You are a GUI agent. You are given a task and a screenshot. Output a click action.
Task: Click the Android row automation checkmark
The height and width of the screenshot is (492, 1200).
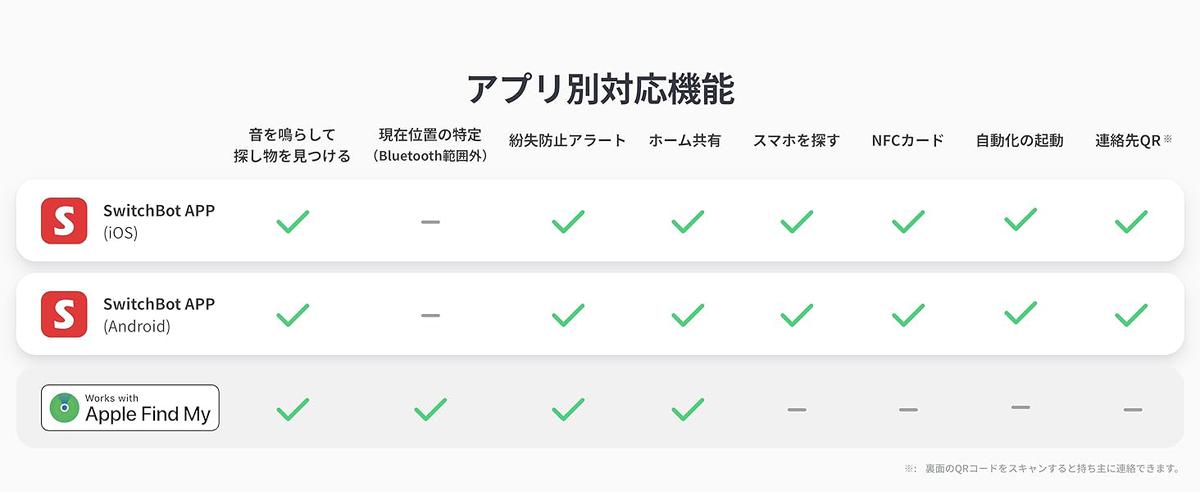1020,313
